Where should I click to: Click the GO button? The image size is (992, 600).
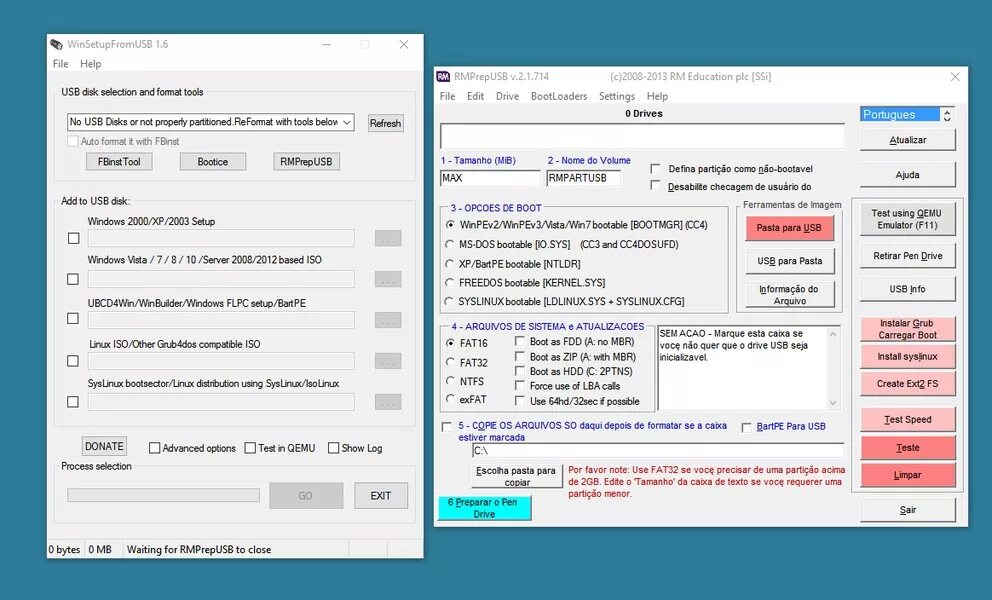pyautogui.click(x=306, y=496)
